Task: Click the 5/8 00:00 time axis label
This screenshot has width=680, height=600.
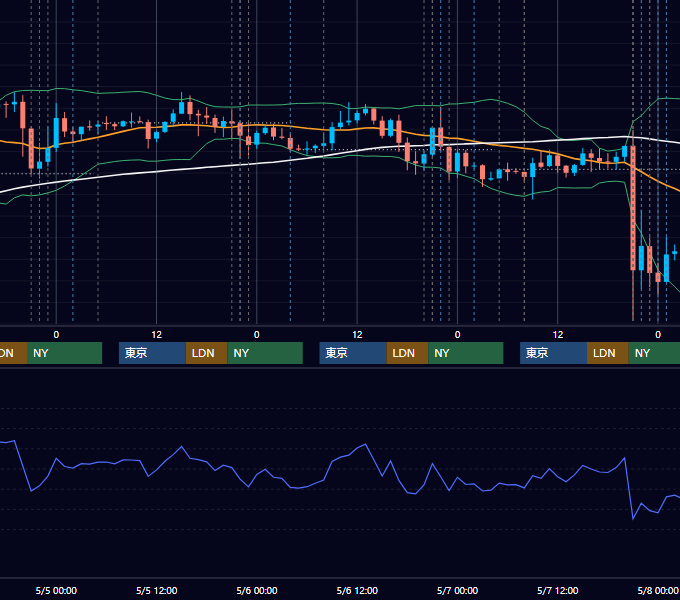Action: (x=658, y=590)
